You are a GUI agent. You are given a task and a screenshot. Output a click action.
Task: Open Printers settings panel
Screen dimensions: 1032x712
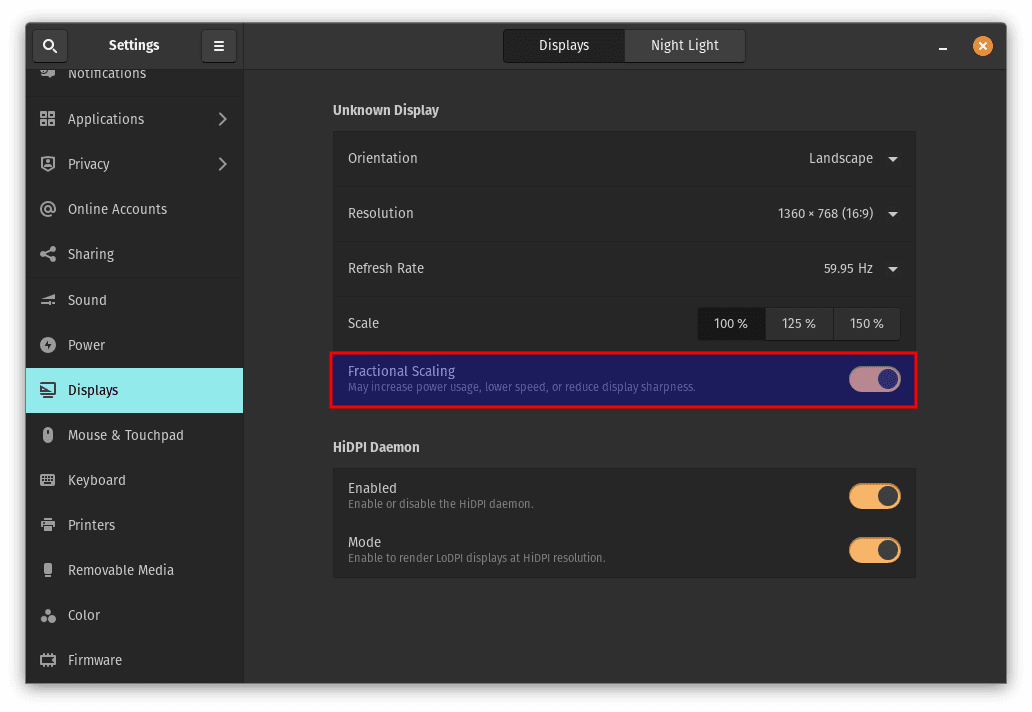click(134, 524)
